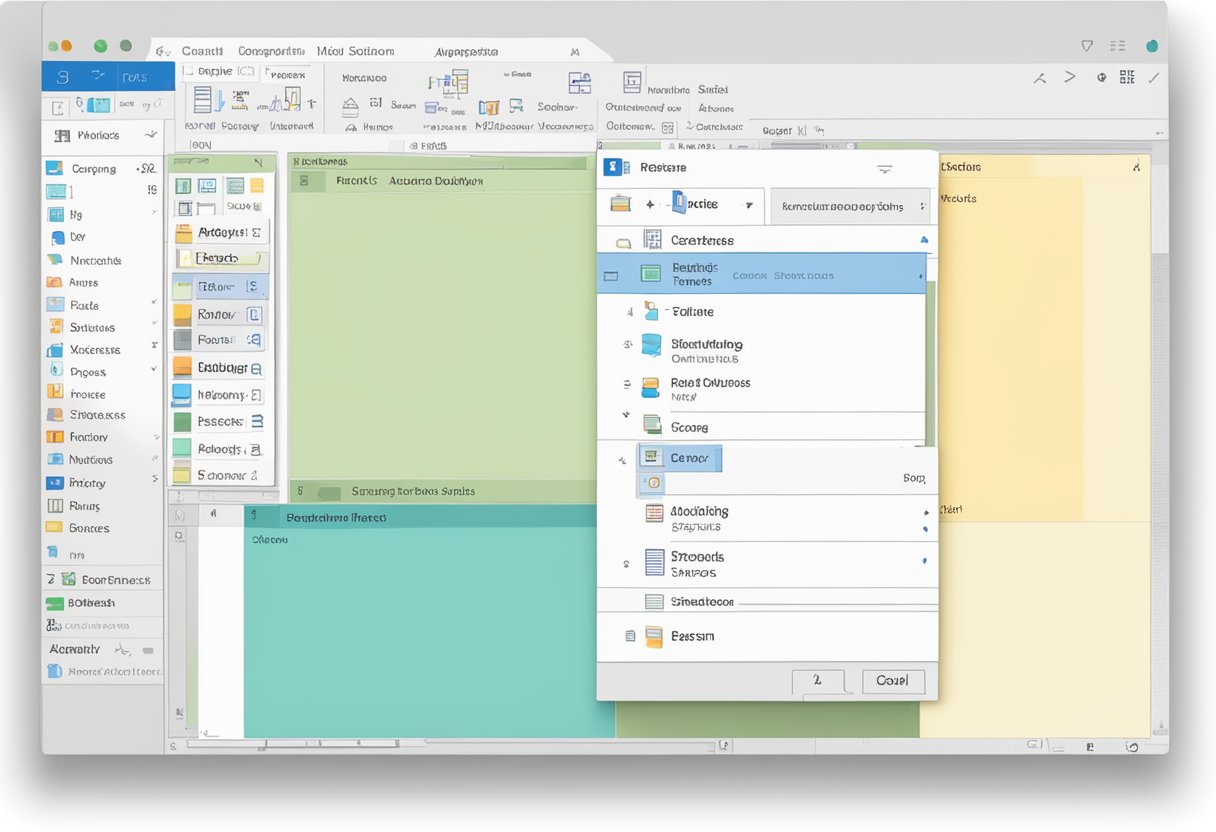This screenshot has width=1216, height=832.
Task: Select the Cenoor item in the dialog list
Action: pyautogui.click(x=688, y=458)
